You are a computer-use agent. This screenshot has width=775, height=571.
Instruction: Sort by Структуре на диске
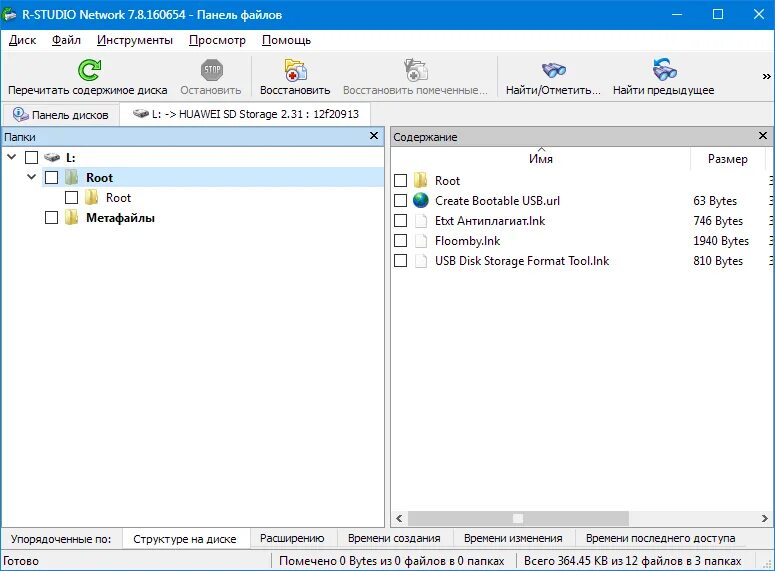[x=185, y=538]
